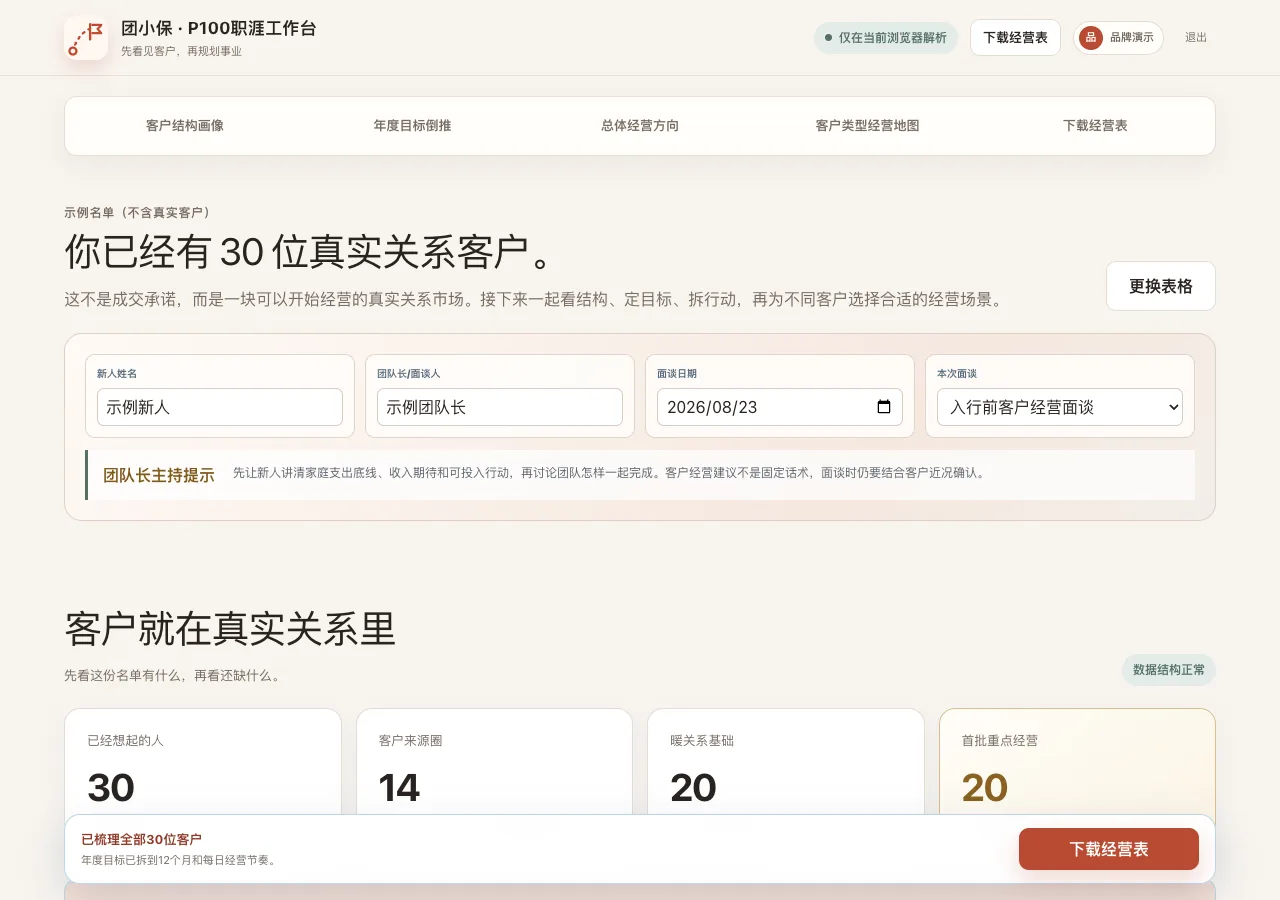The width and height of the screenshot is (1280, 900).
Task: Open the calendar picker icon in 面谈日期
Action: point(884,407)
